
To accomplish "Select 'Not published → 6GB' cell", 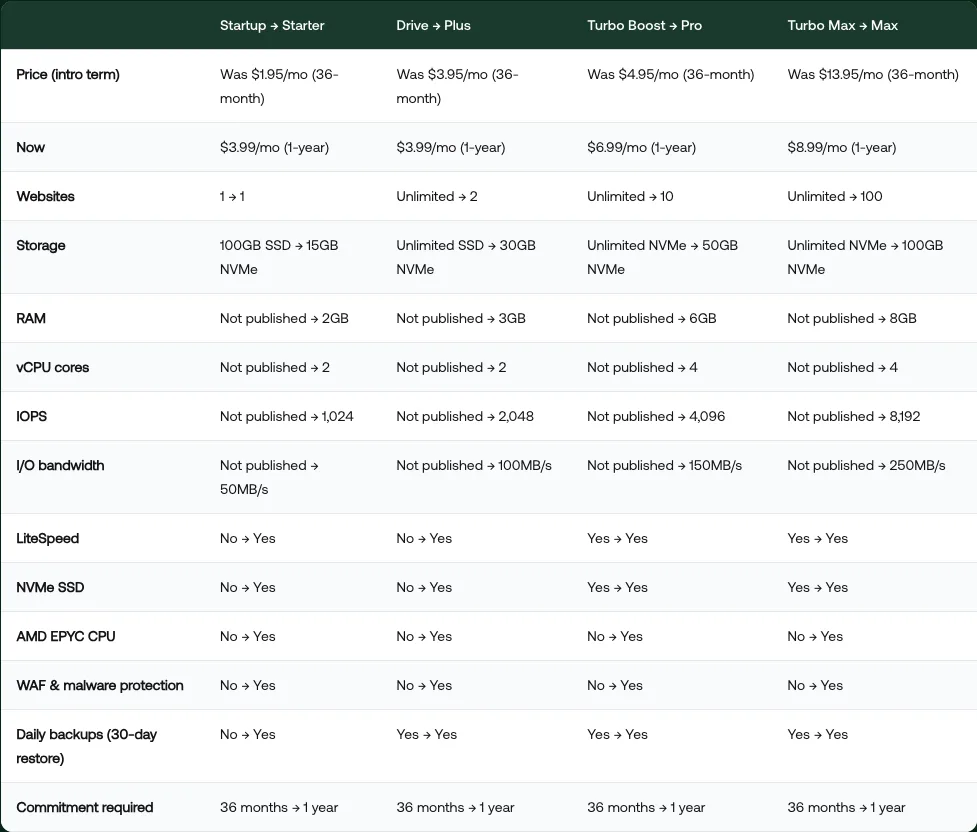I will point(652,318).
